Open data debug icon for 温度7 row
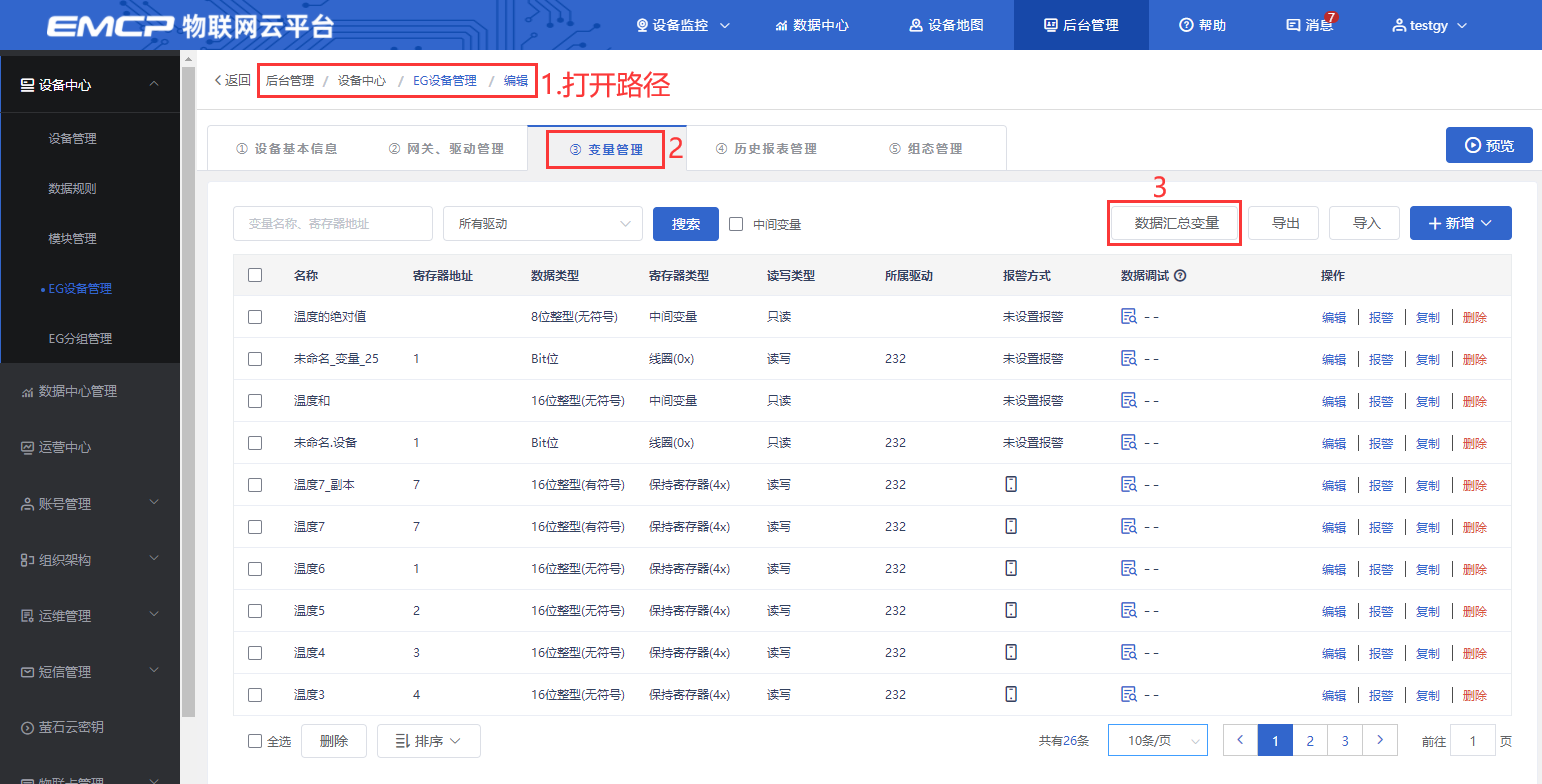This screenshot has width=1542, height=784. 1129,526
